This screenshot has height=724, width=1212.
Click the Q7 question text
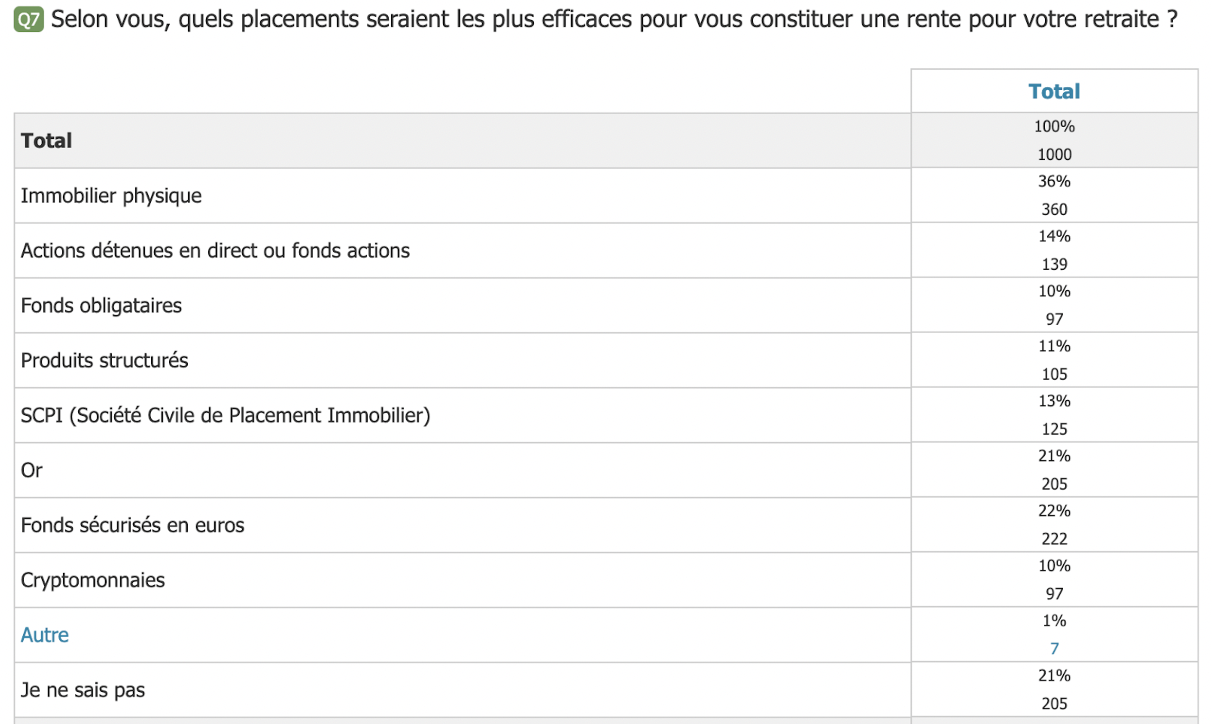[614, 19]
